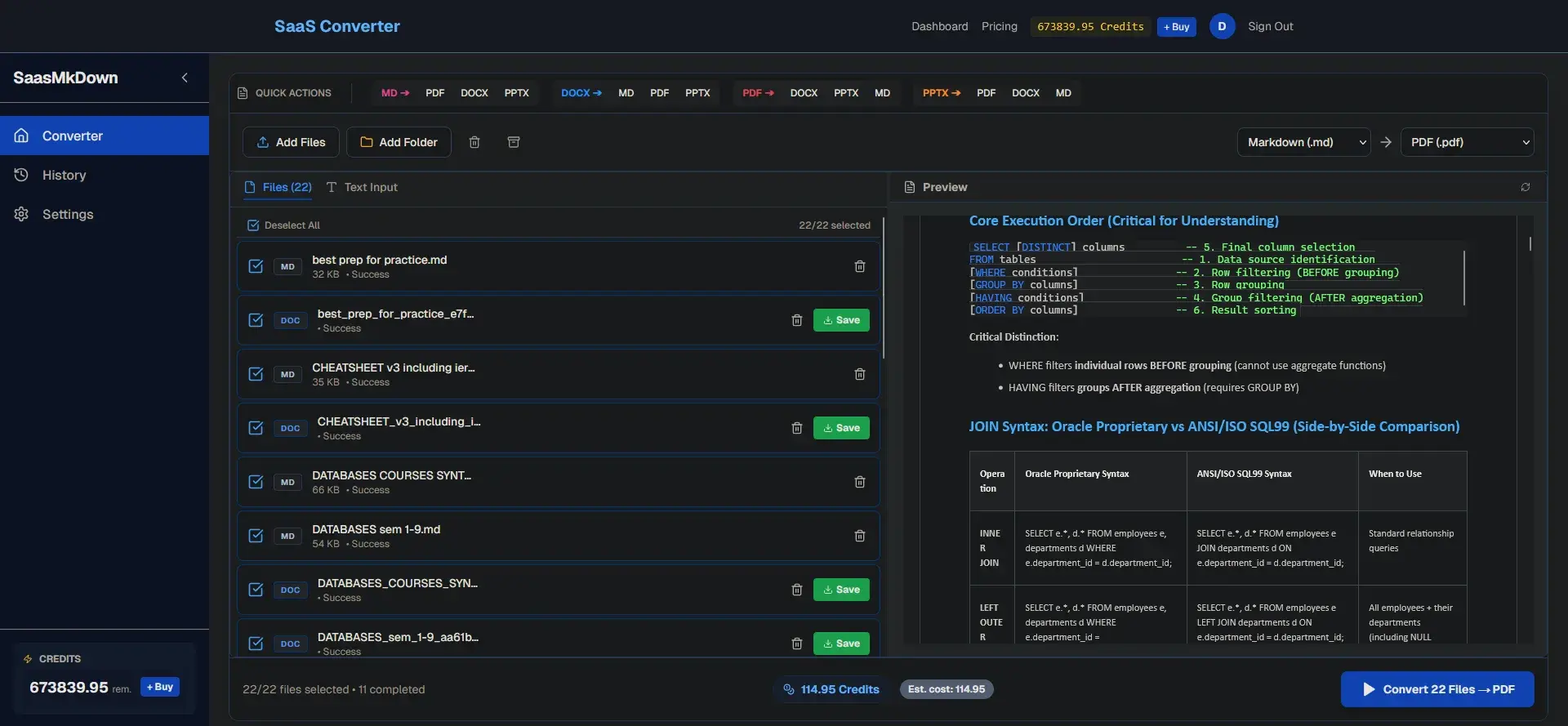Click the Add Files button
Screen dimensions: 1568x726
[x=291, y=142]
